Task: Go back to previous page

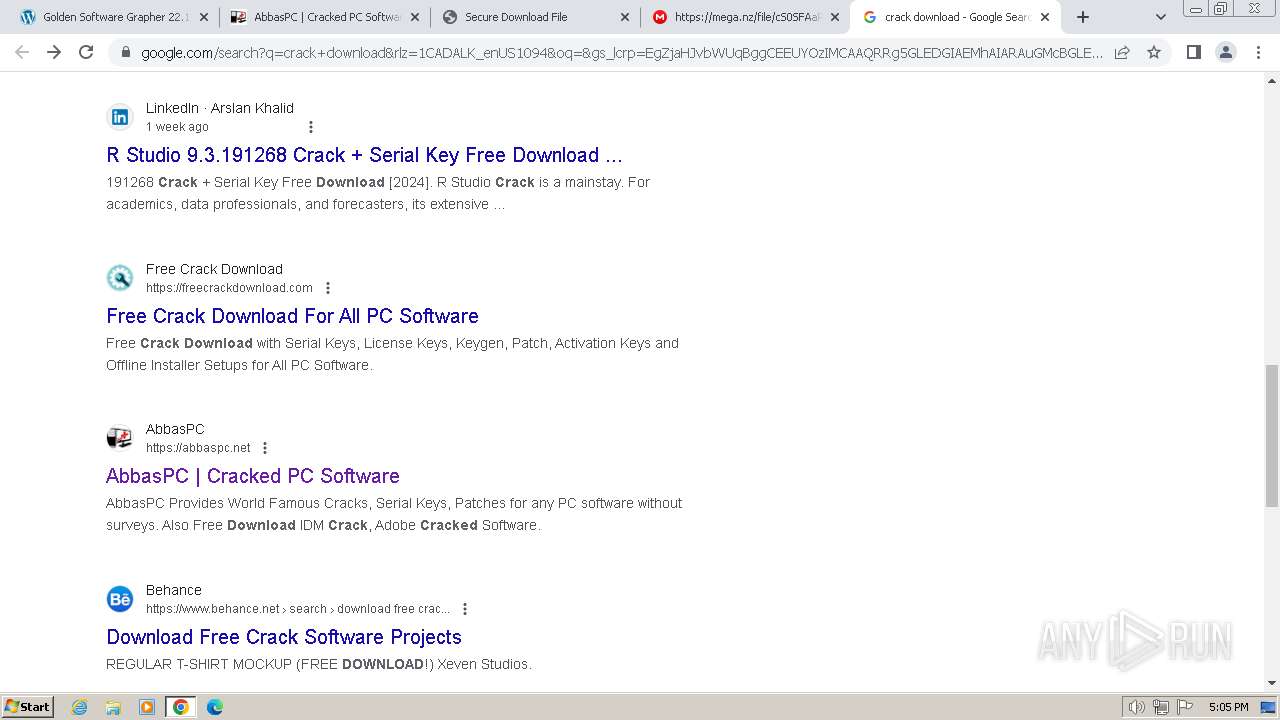Action: tap(22, 52)
